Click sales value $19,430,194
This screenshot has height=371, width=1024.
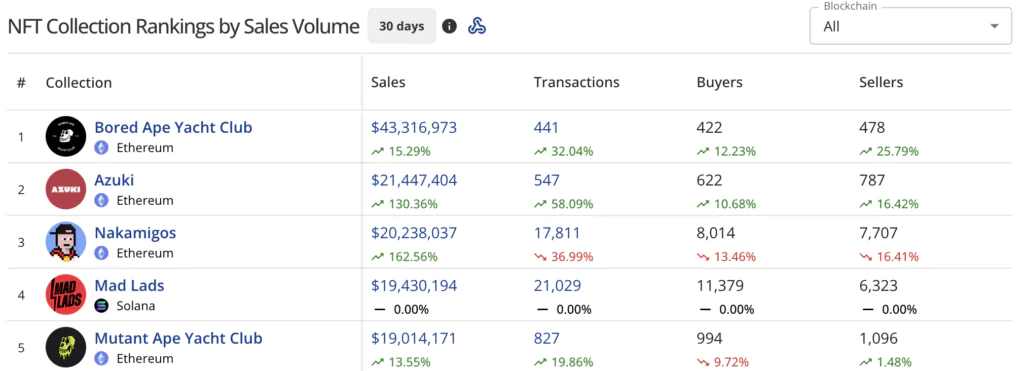414,285
